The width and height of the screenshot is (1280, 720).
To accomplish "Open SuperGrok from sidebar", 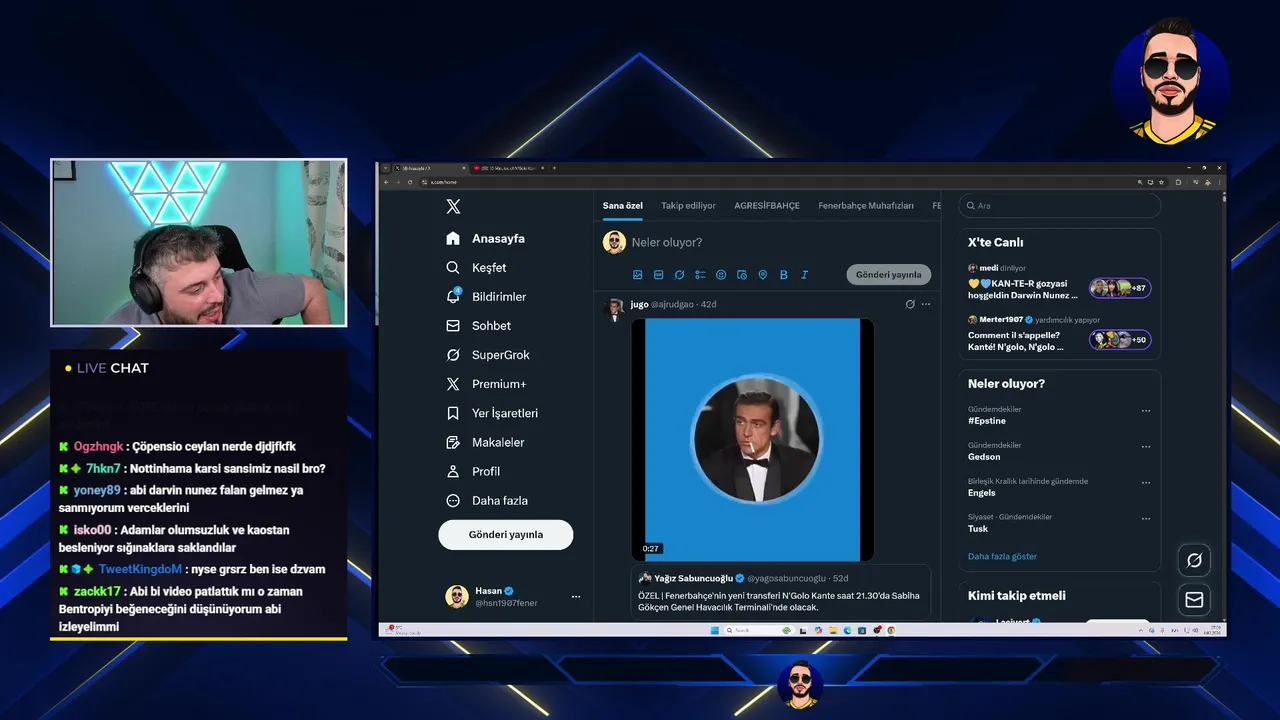I will 487,354.
